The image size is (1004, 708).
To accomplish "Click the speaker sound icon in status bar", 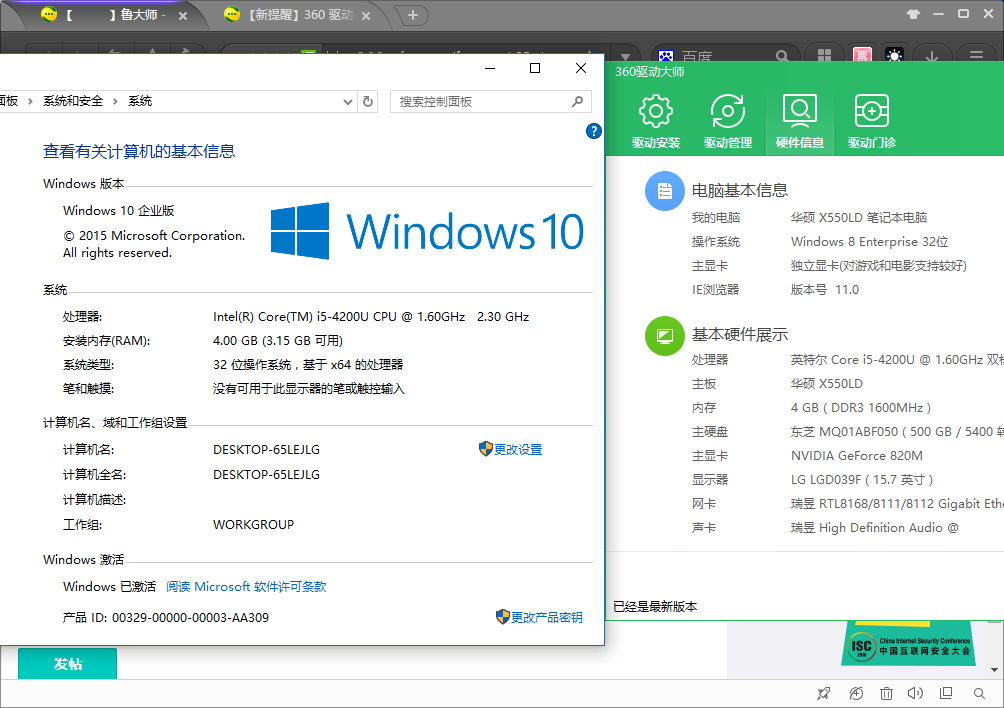I will pyautogui.click(x=915, y=693).
